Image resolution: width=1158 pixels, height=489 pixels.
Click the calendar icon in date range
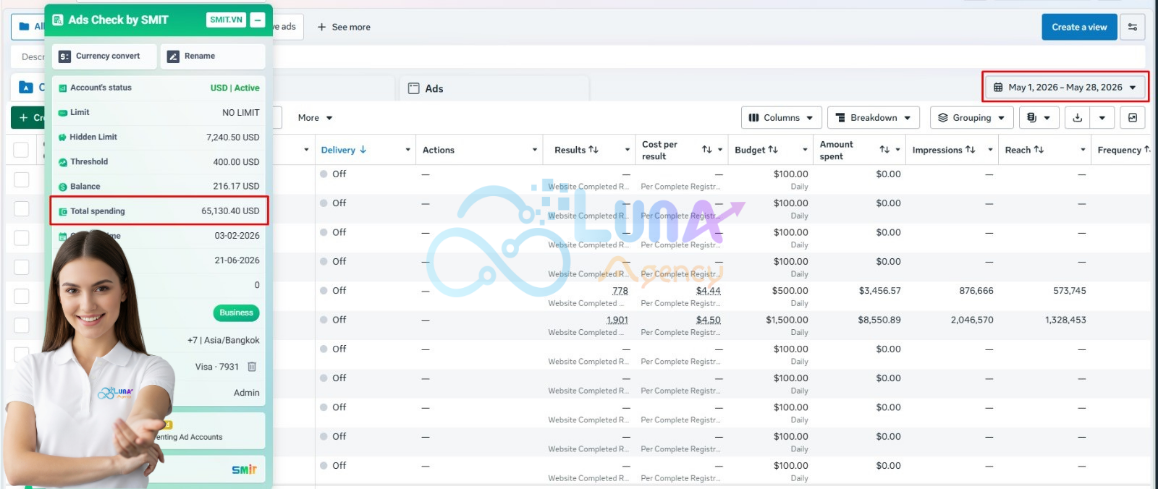[x=998, y=87]
